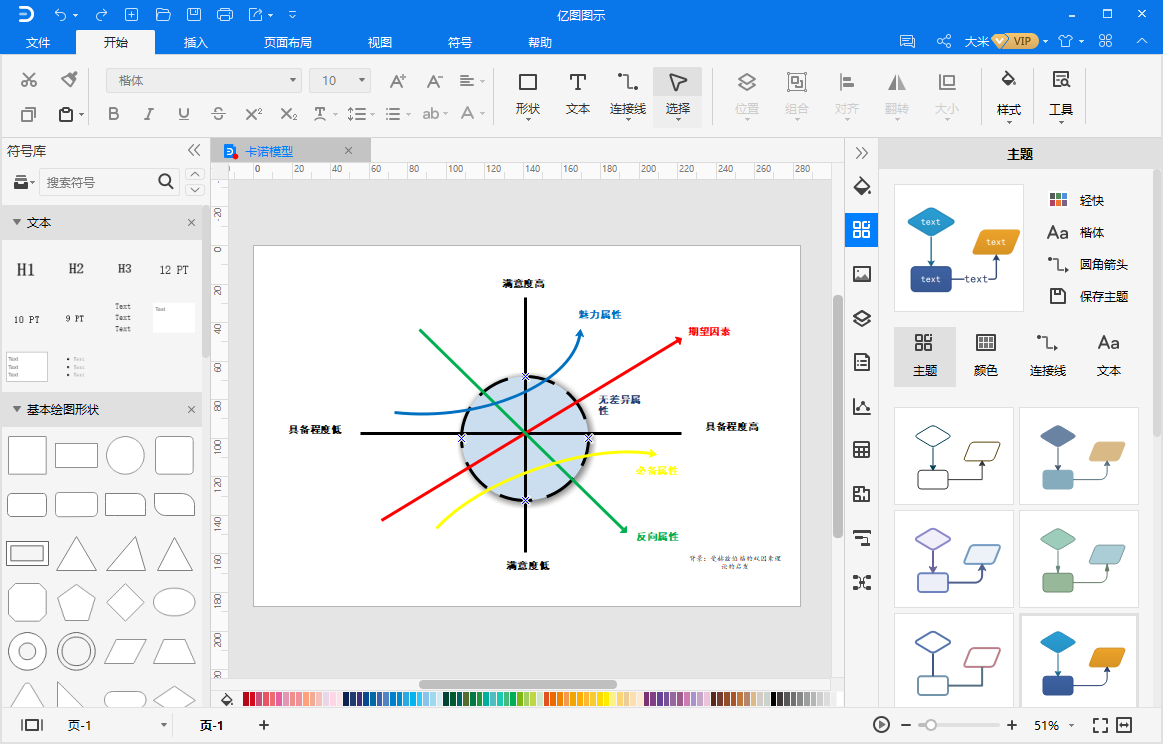1163x744 pixels.
Task: Toggle italic text formatting
Action: [x=148, y=113]
